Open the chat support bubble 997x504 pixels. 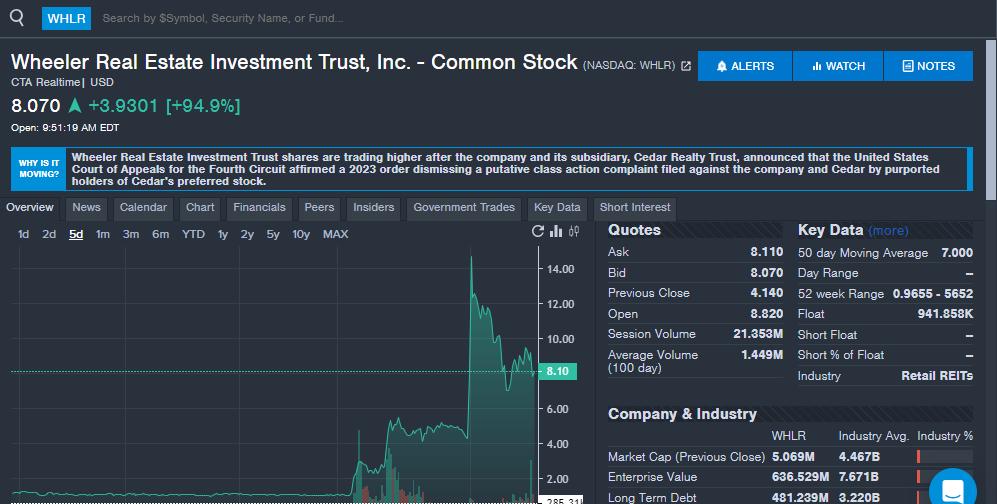(952, 489)
